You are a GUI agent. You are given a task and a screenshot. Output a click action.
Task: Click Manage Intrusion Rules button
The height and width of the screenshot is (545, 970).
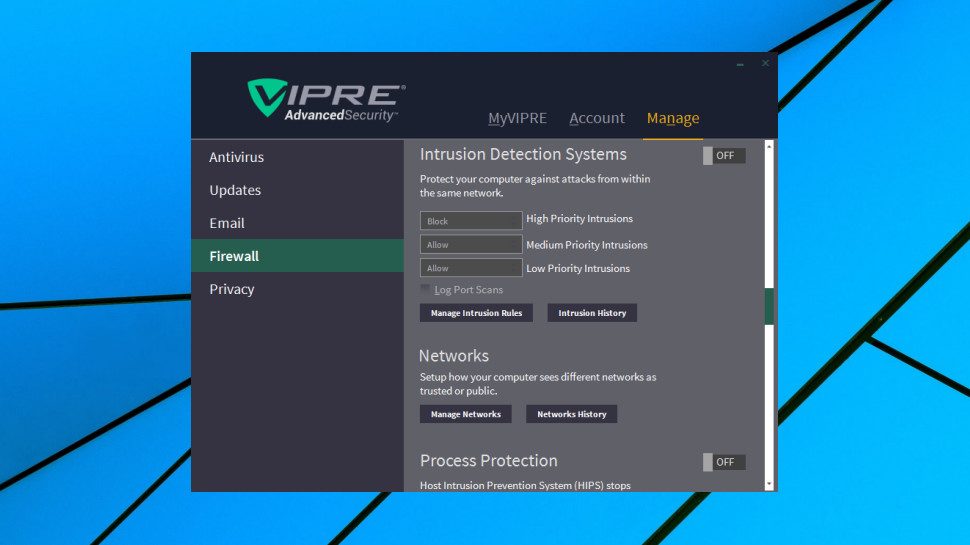[x=476, y=313]
